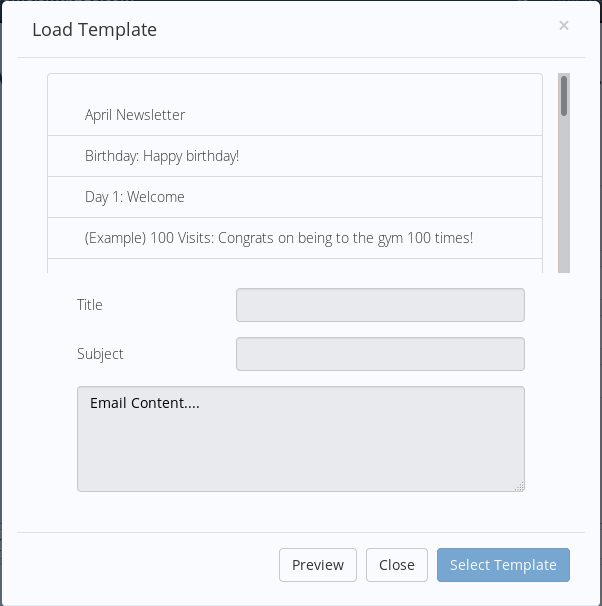Close the Load Template dialog with X icon
This screenshot has height=606, width=602.
[564, 26]
